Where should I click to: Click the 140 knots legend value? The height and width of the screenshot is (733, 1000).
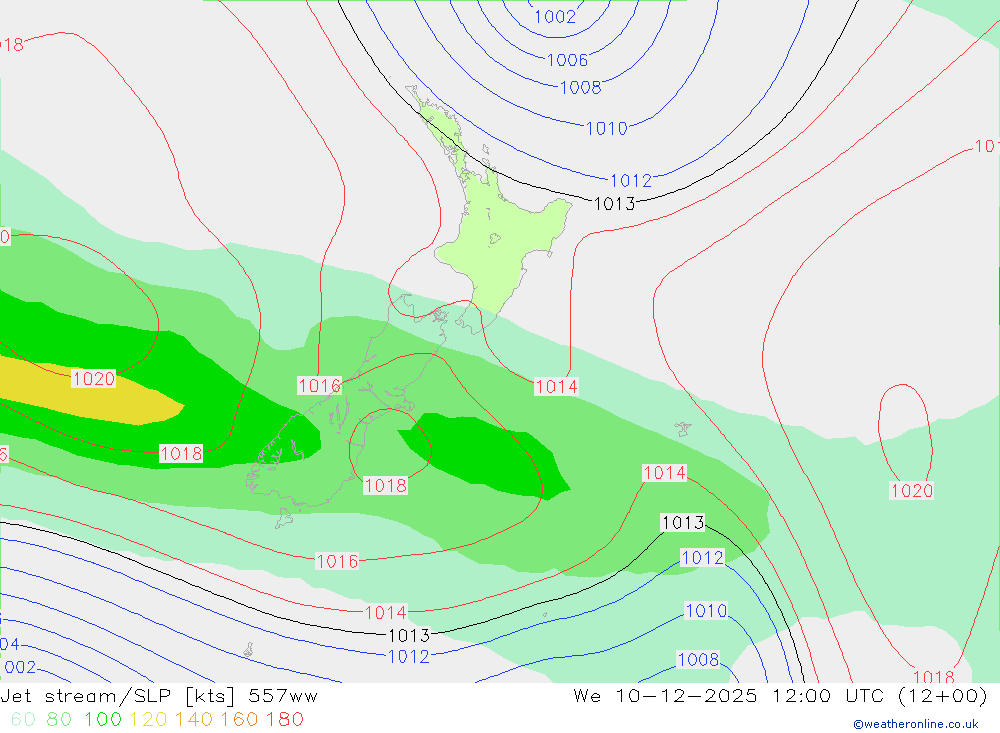click(194, 719)
